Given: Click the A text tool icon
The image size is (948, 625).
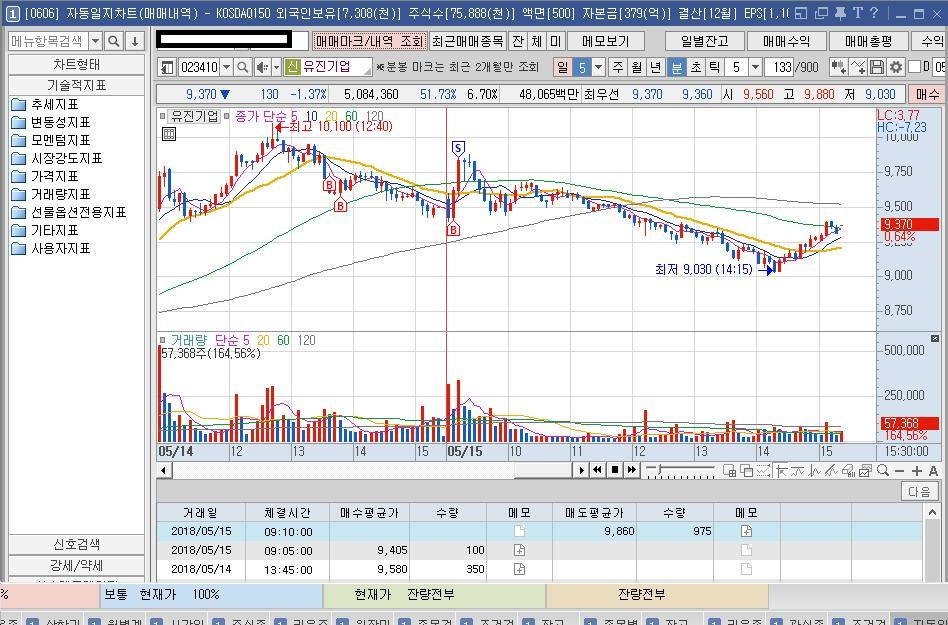Looking at the screenshot, I should click(x=933, y=470).
